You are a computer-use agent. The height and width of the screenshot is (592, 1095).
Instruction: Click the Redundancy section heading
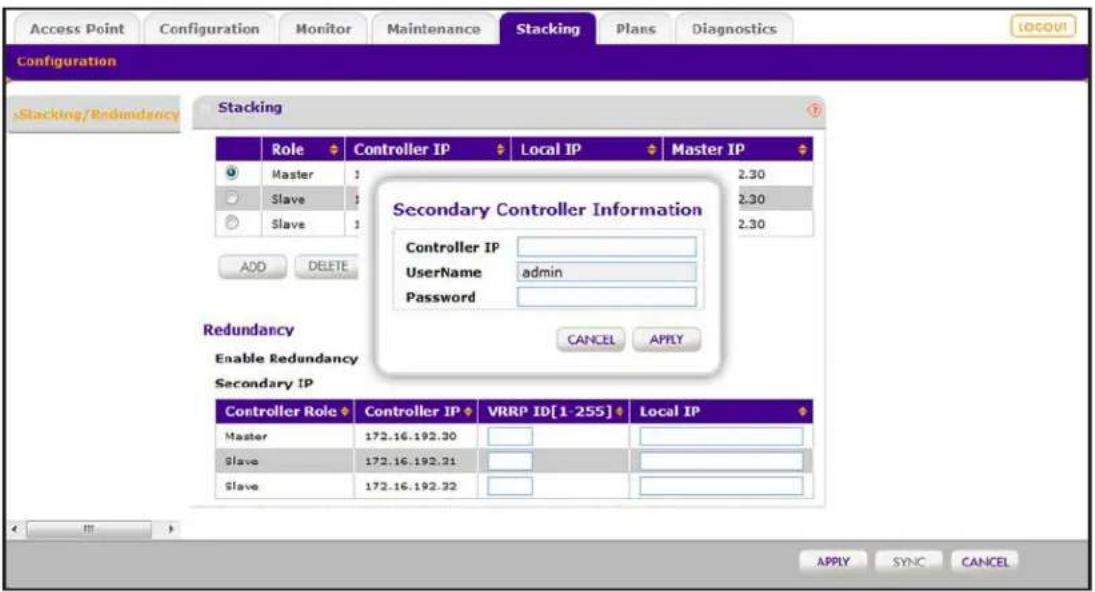click(x=249, y=330)
